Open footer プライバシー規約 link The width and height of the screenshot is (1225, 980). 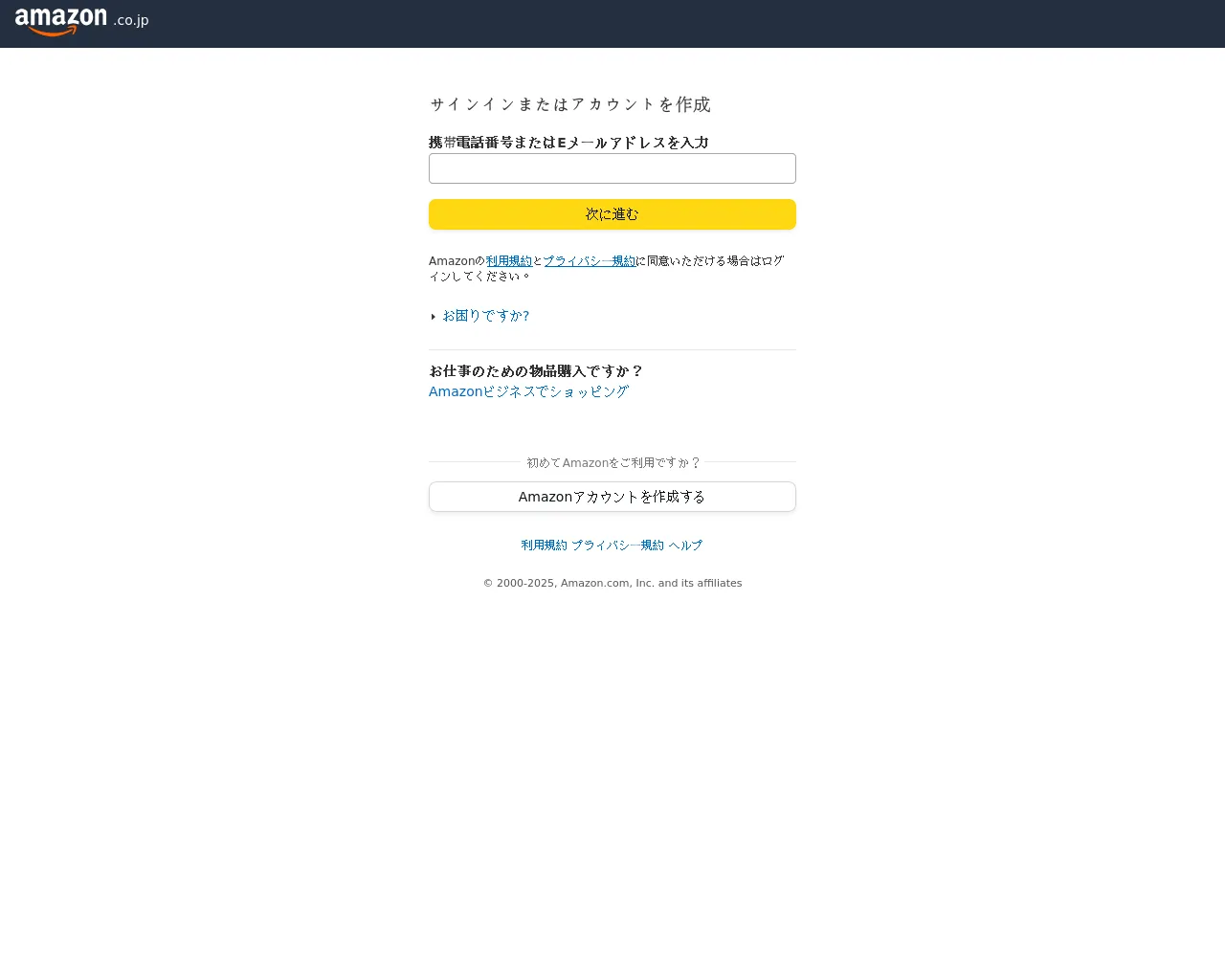(617, 546)
